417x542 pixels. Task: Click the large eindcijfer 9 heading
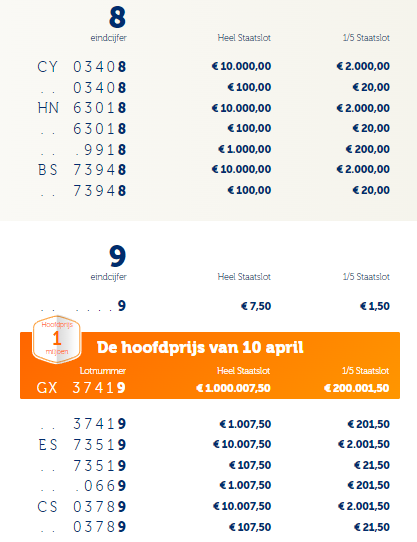117,256
